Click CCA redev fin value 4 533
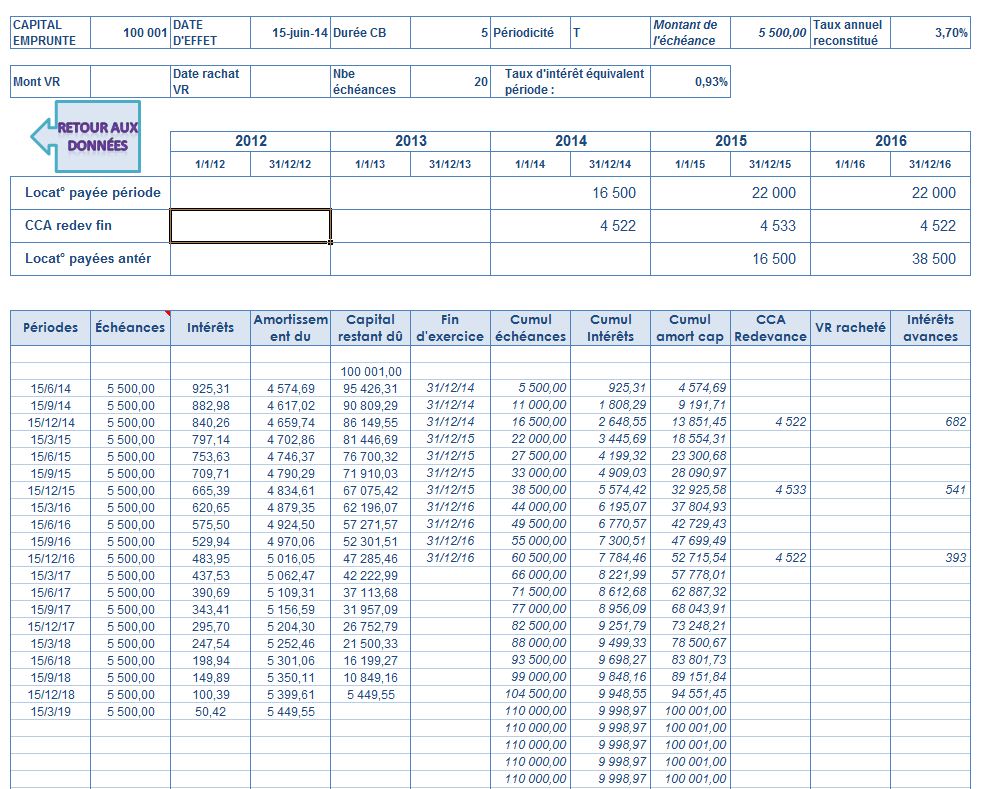The image size is (987, 789). click(730, 226)
